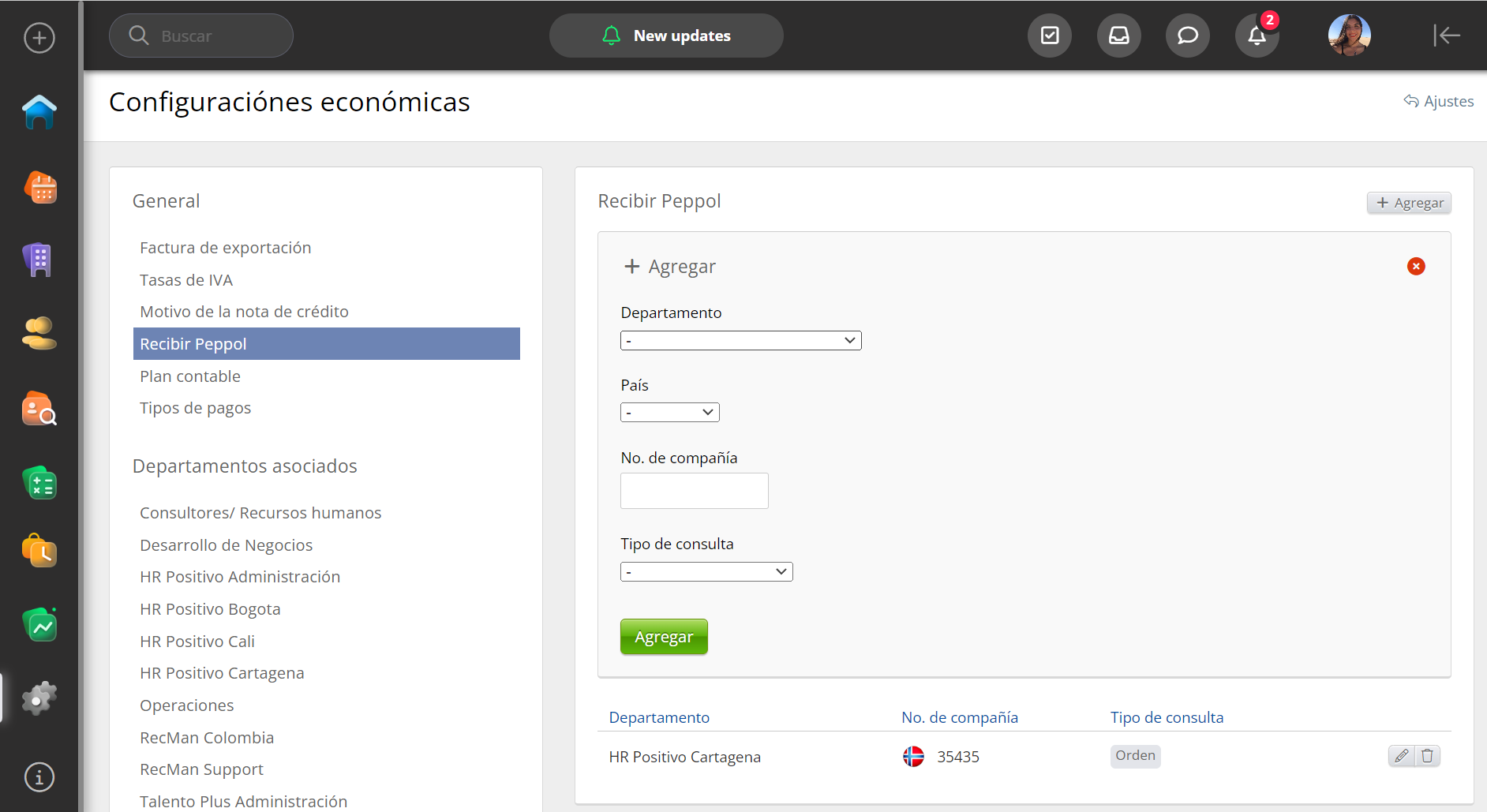The height and width of the screenshot is (812, 1487).
Task: Select Plan contable in General menu
Action: (x=190, y=376)
